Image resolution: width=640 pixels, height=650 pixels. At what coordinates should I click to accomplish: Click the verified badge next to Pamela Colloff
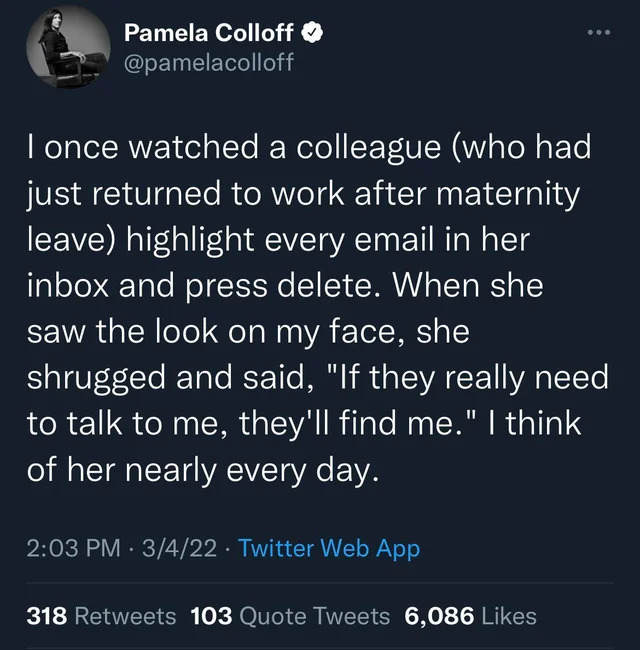311,35
